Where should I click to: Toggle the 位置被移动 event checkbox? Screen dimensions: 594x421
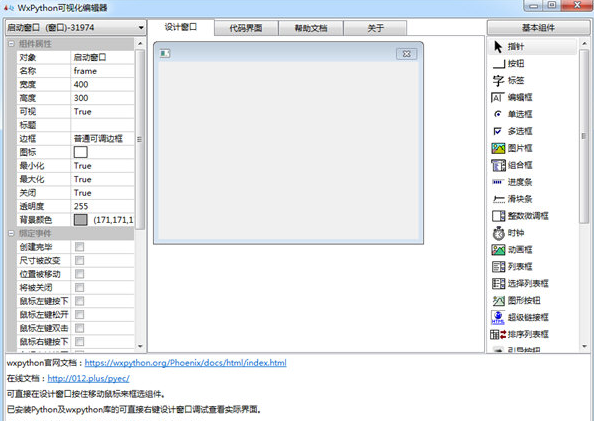pos(80,274)
